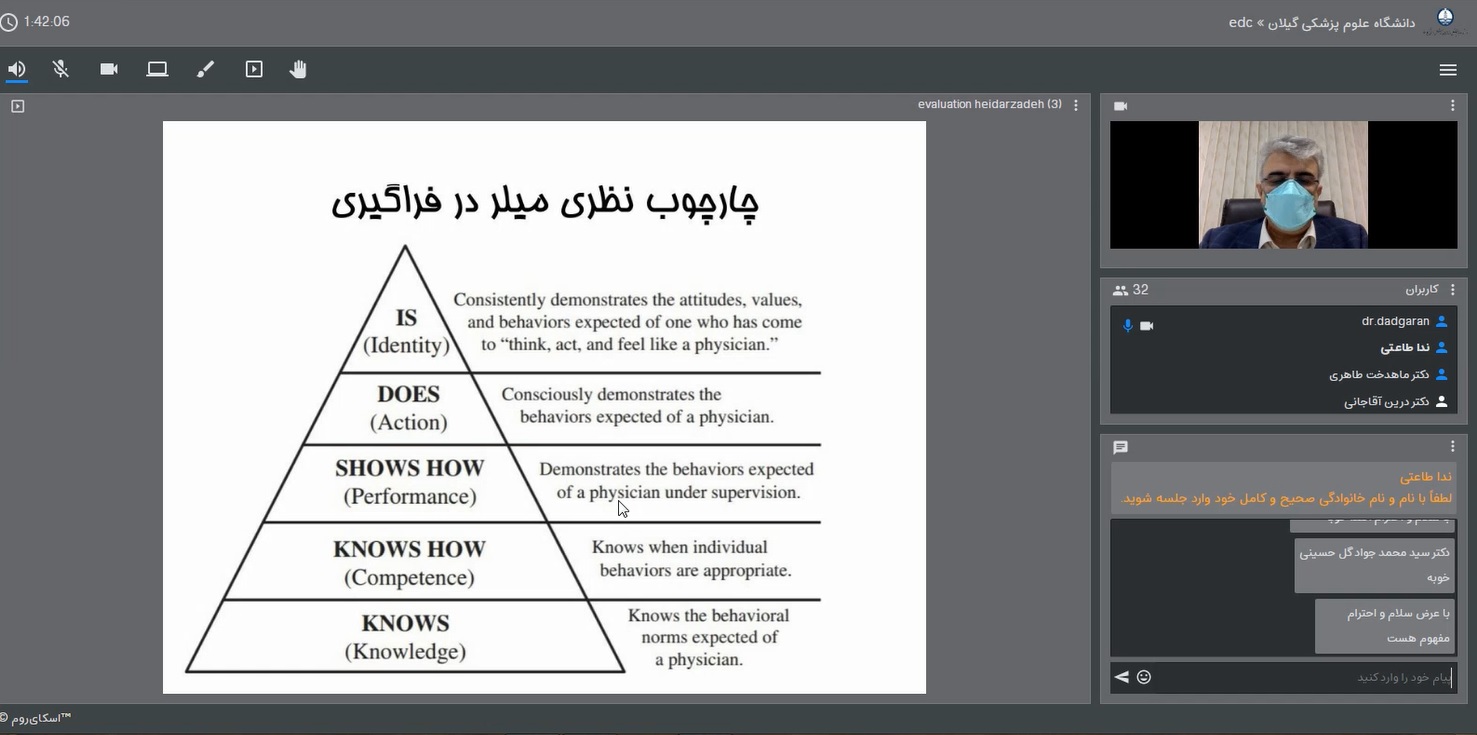1477x735 pixels.
Task: Select user dr.dadgaran in users list
Action: 1395,322
